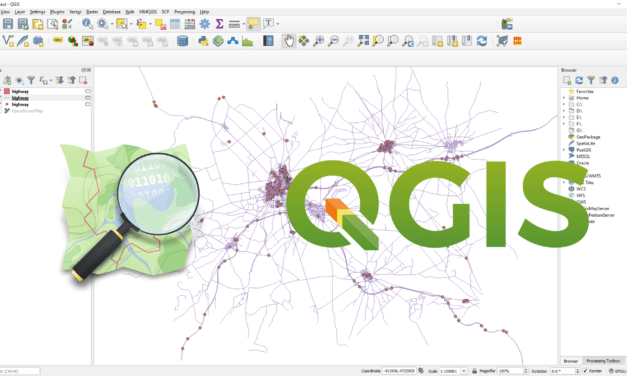627x376 pixels.
Task: Click the layer labeling abc icon
Action: (x=58, y=40)
